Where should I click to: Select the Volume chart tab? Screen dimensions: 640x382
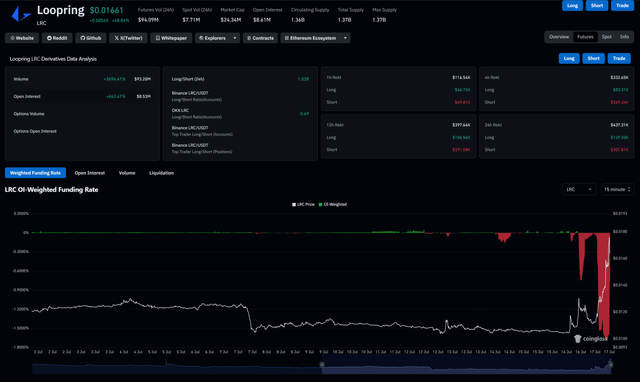pyautogui.click(x=127, y=173)
